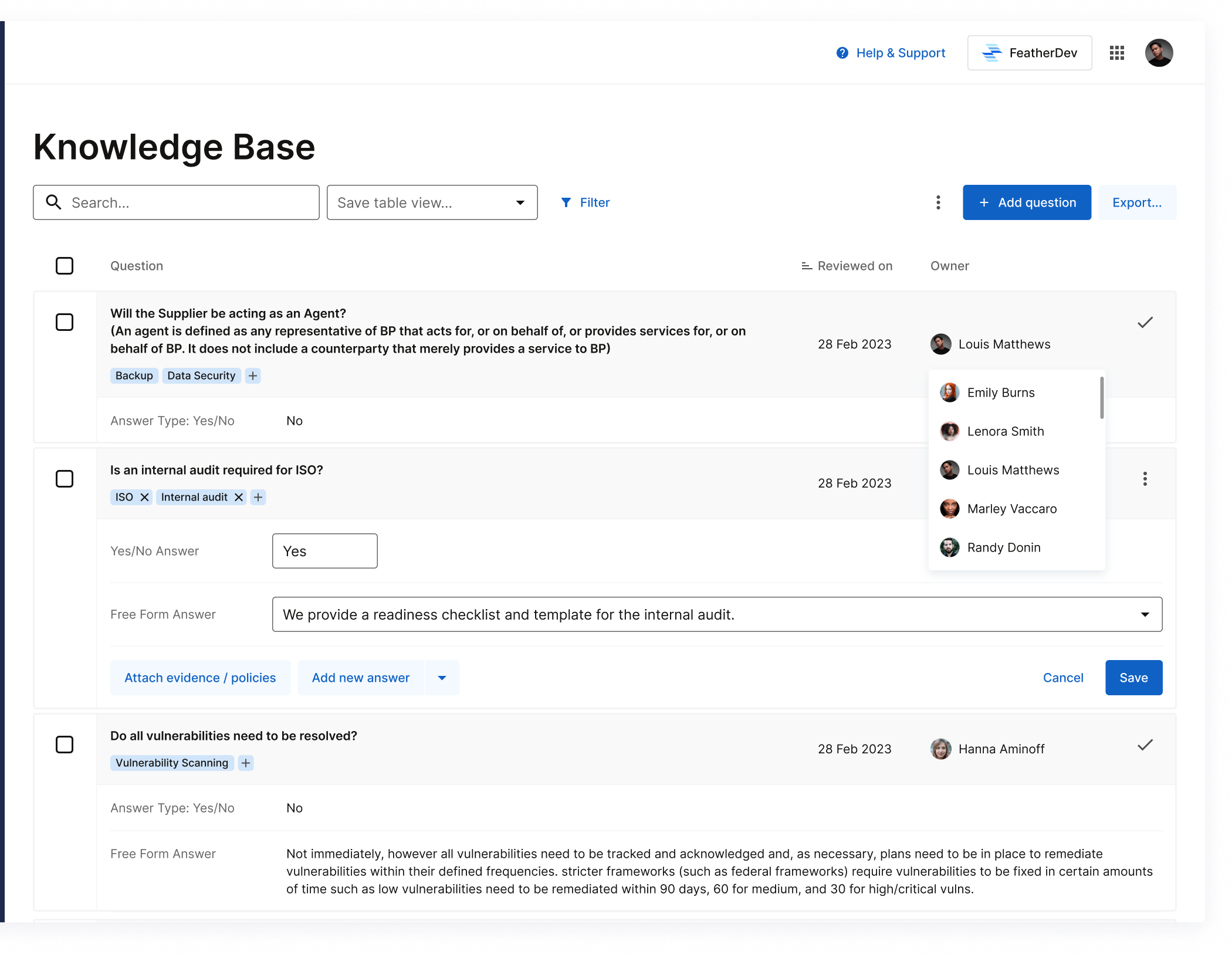Check the vulnerabilities question checkbox
This screenshot has width=1232, height=954.
pyautogui.click(x=65, y=745)
